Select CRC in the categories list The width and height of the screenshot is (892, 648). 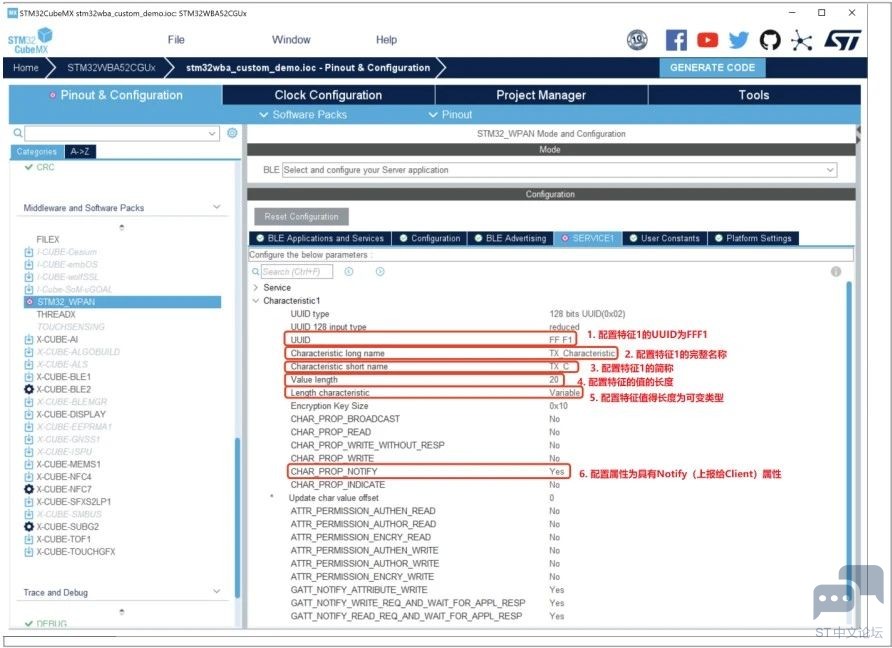(46, 167)
